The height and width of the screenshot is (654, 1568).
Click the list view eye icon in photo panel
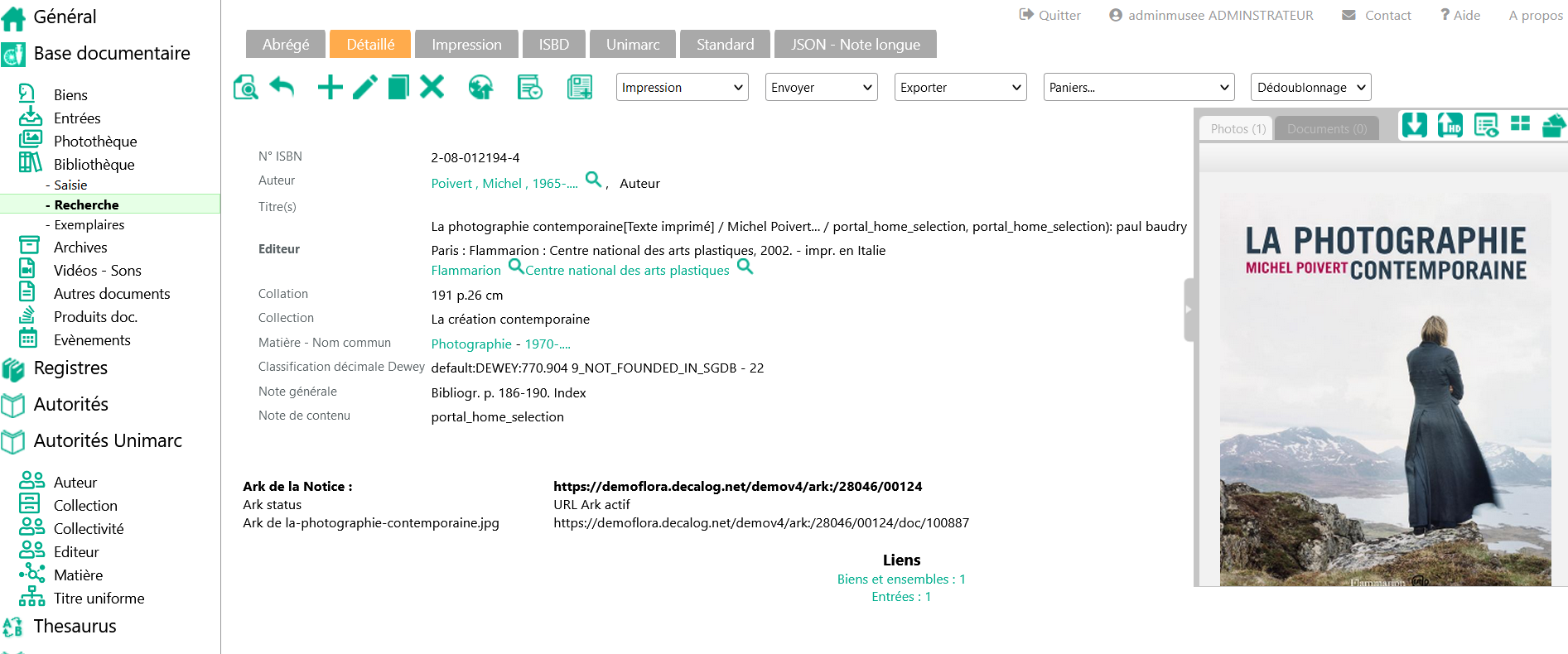[1486, 125]
